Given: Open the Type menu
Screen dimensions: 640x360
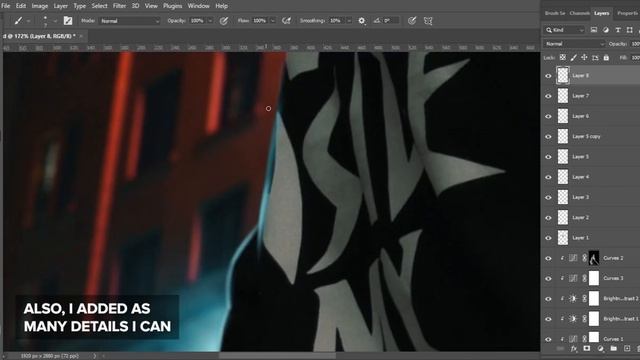Looking at the screenshot, I should pos(80,6).
